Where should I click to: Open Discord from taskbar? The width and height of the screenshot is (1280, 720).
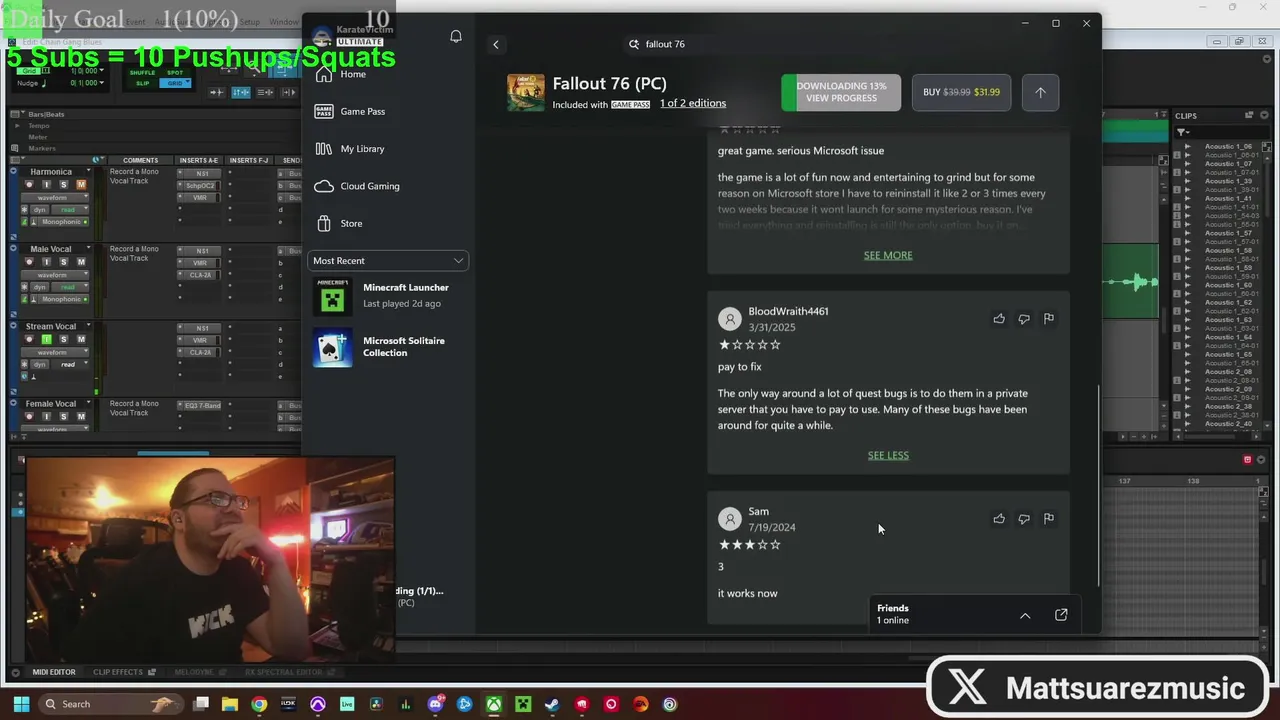pos(436,704)
